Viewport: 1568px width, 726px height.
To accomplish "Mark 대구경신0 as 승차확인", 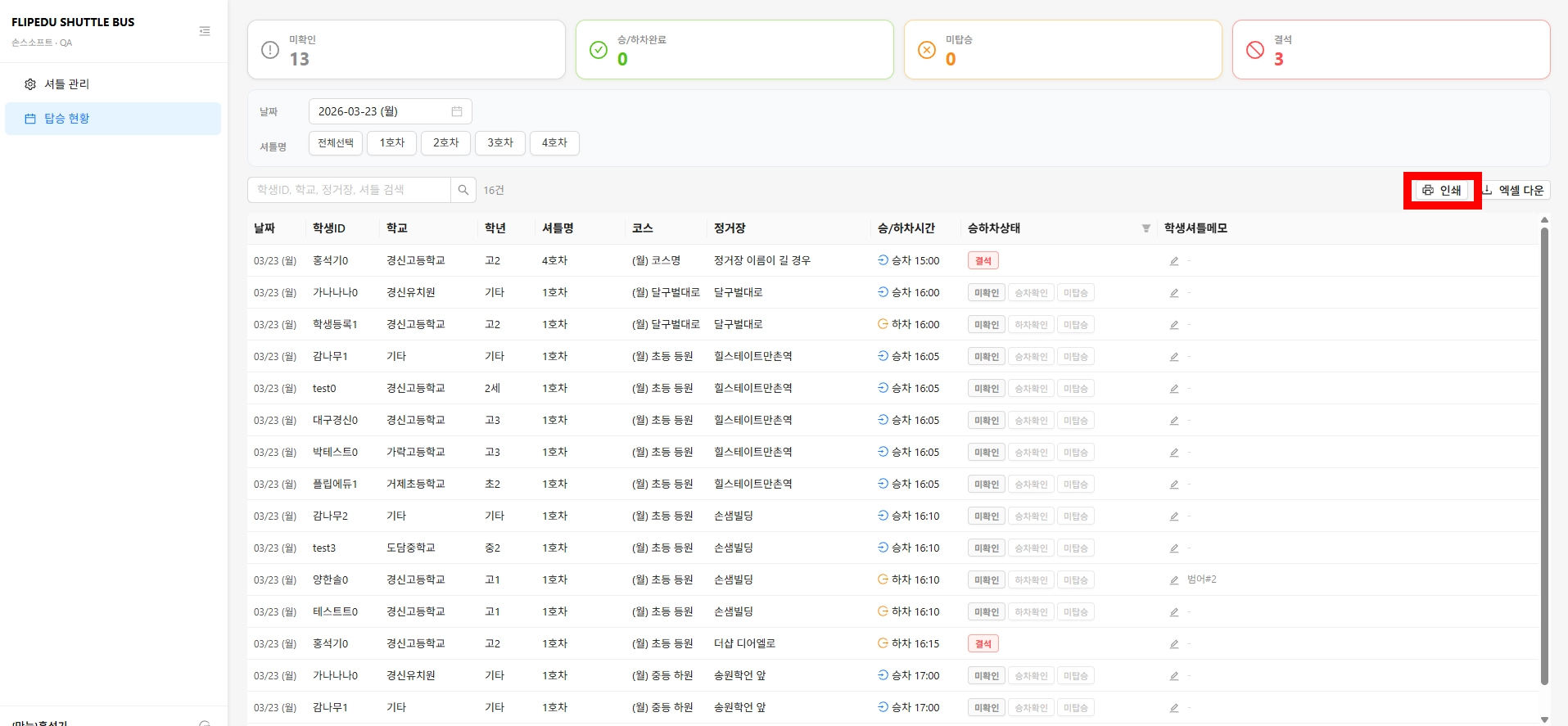I will pos(1031,421).
